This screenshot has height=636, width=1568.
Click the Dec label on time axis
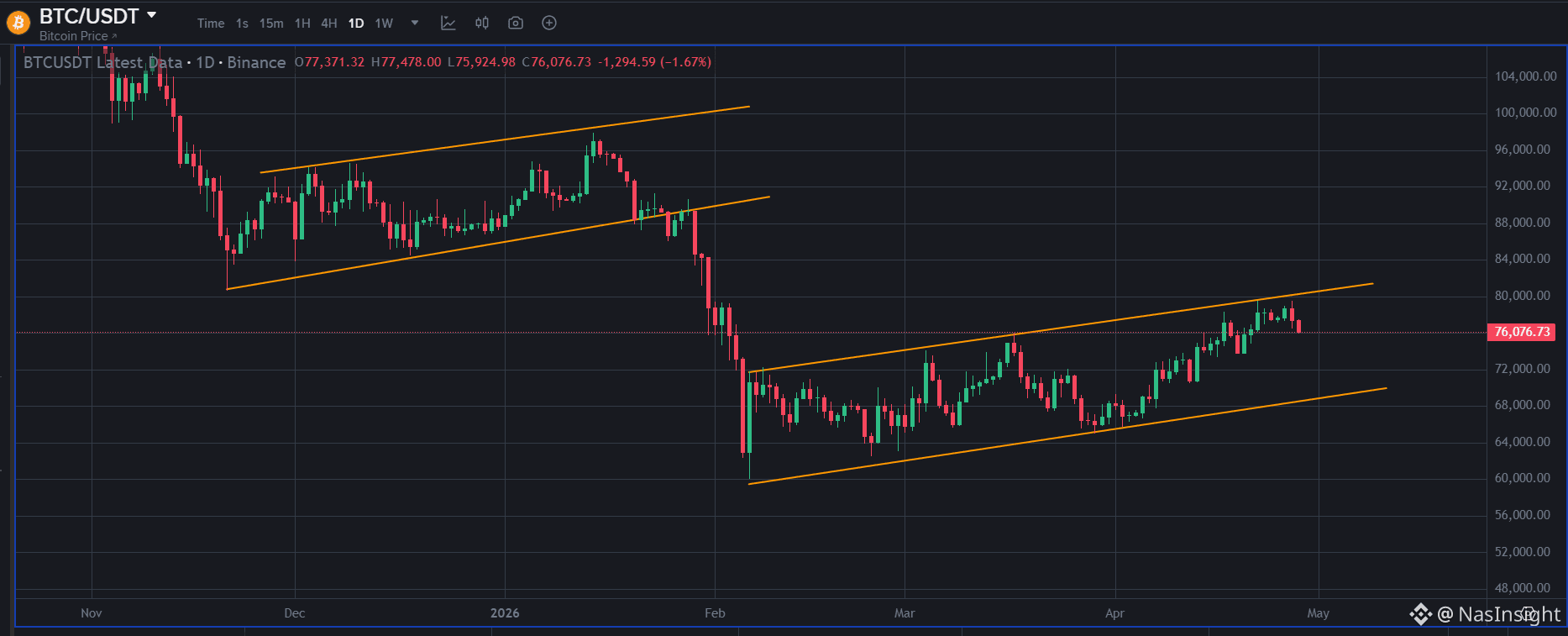click(x=295, y=613)
